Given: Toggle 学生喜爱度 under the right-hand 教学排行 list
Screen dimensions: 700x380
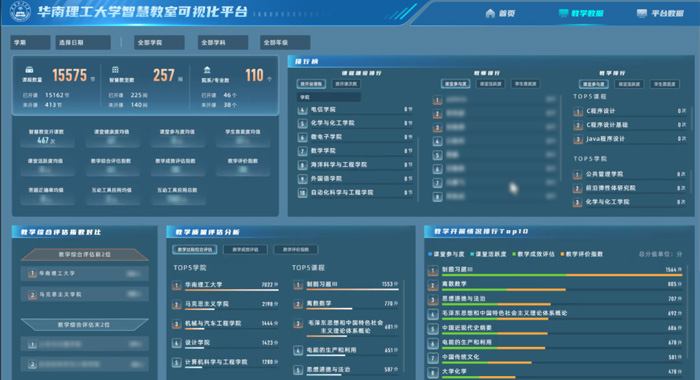Looking at the screenshot, I should [665, 84].
